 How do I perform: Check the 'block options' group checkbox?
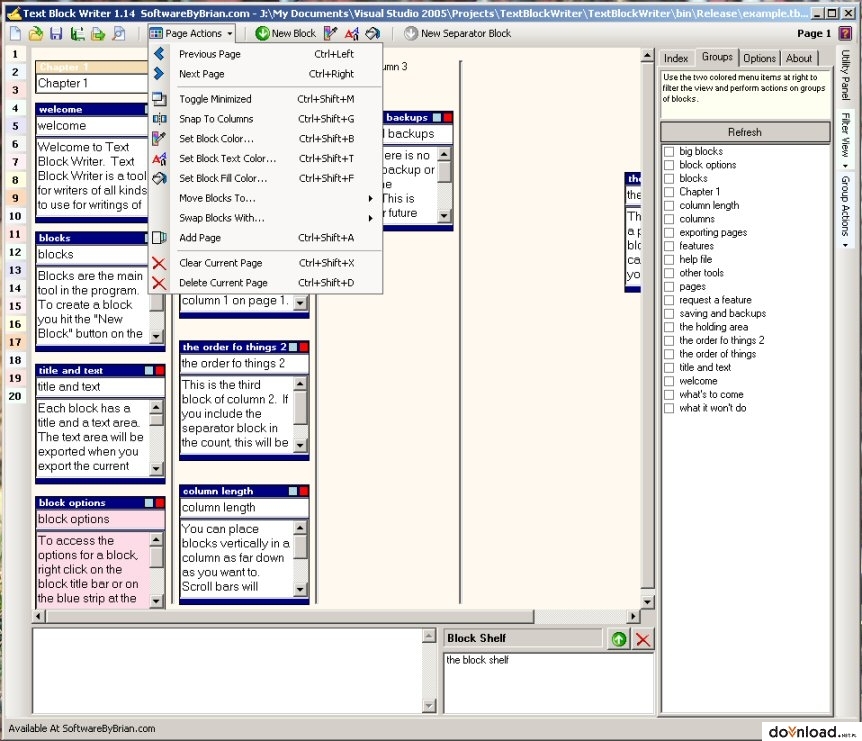669,165
